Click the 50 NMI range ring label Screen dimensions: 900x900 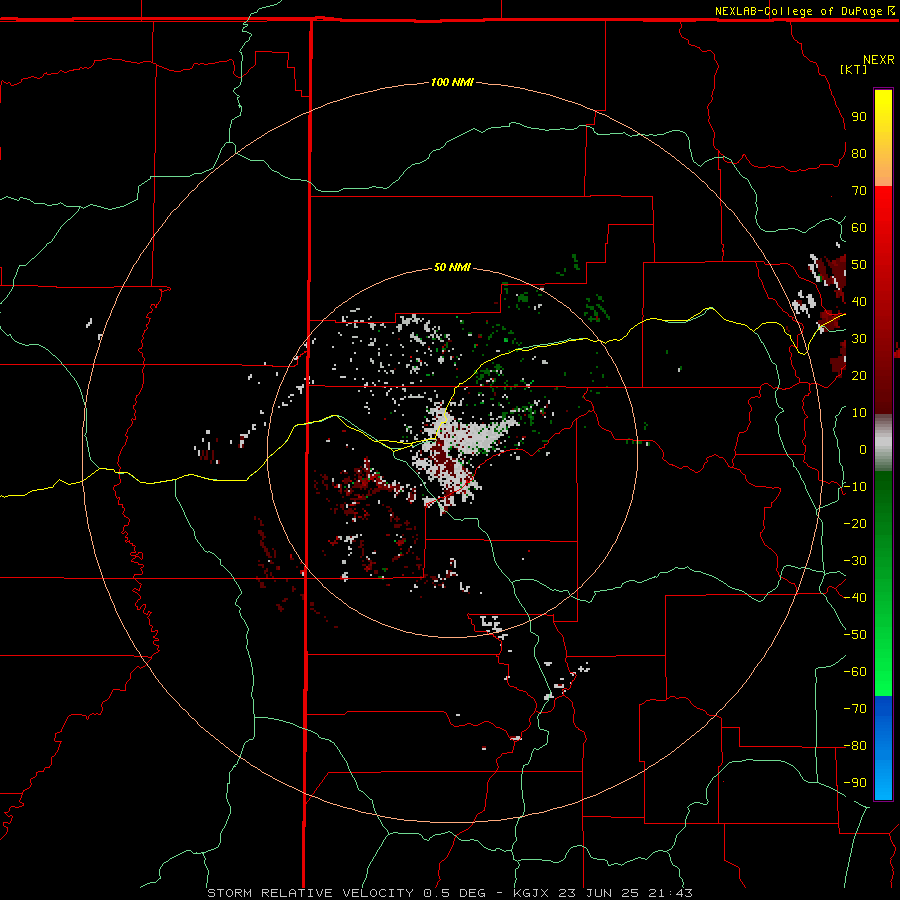pos(452,267)
